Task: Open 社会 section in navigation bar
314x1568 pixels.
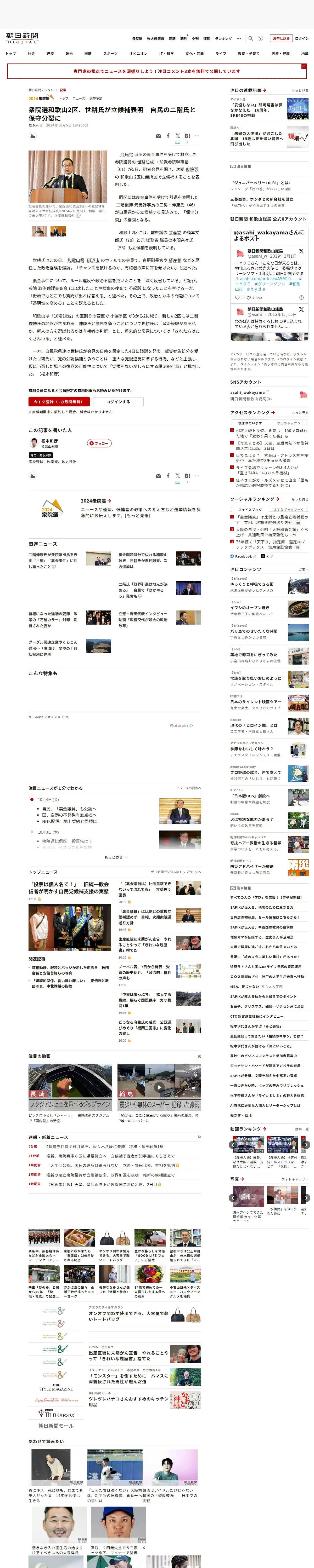Action: pyautogui.click(x=31, y=54)
